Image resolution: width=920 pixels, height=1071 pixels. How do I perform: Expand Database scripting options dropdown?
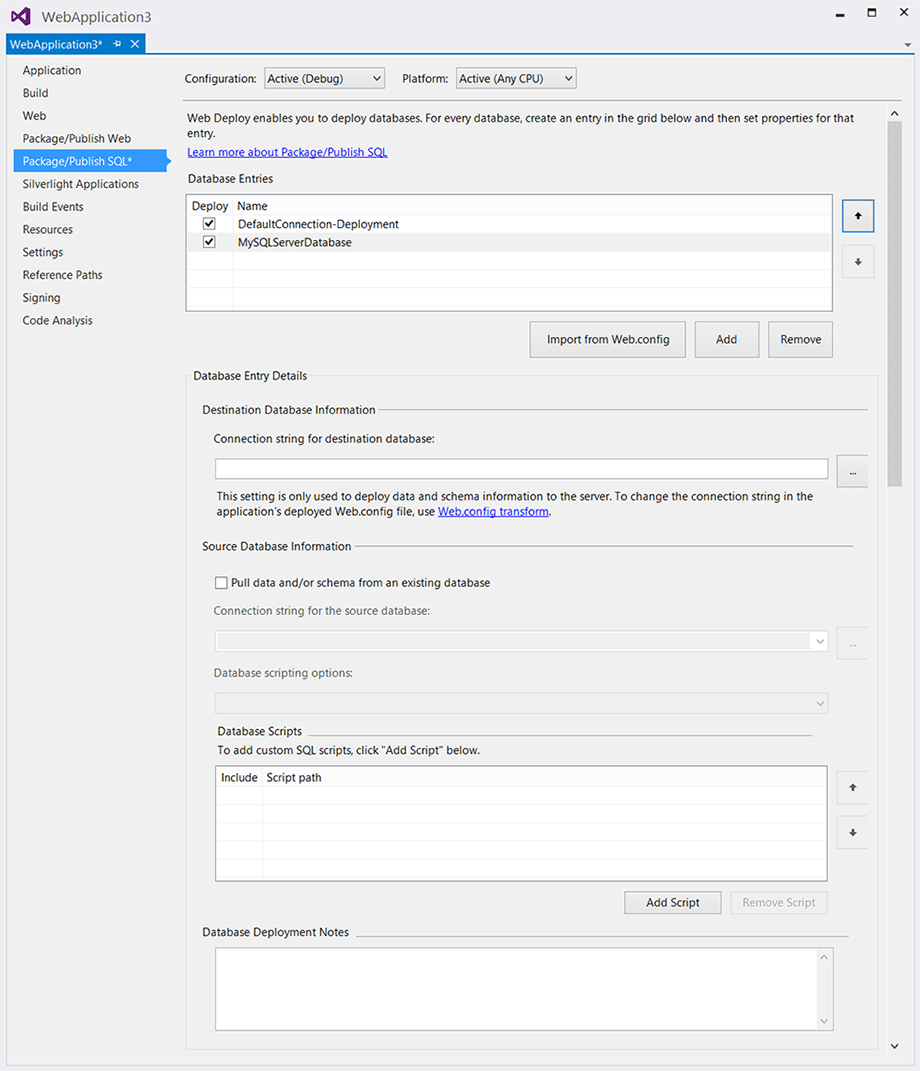point(820,704)
